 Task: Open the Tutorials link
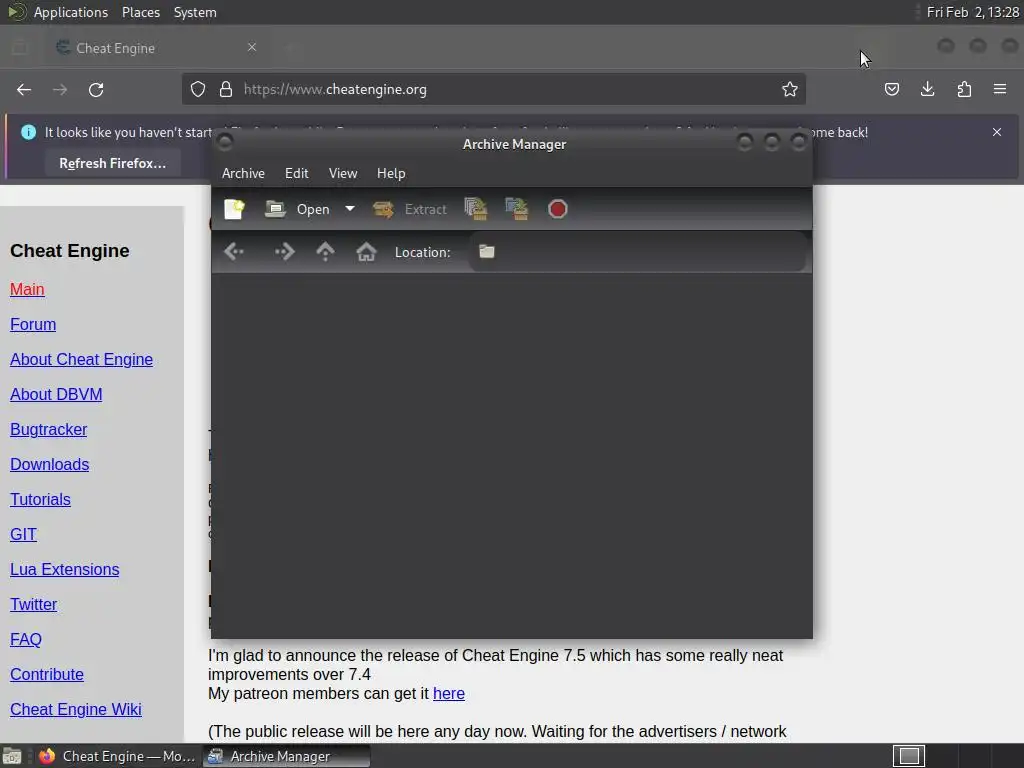pos(40,500)
